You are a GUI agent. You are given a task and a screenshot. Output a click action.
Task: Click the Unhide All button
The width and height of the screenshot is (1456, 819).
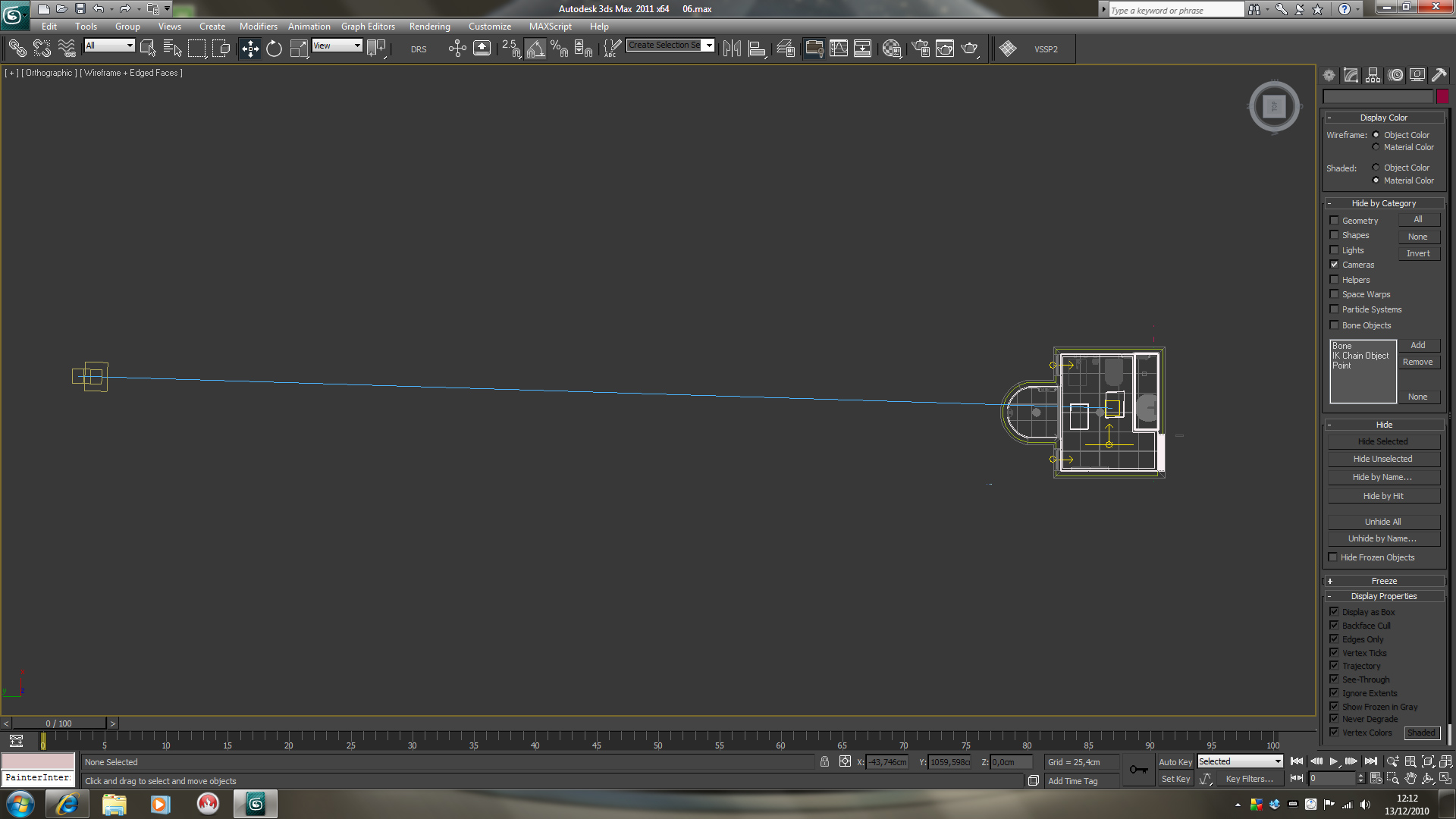(x=1382, y=521)
